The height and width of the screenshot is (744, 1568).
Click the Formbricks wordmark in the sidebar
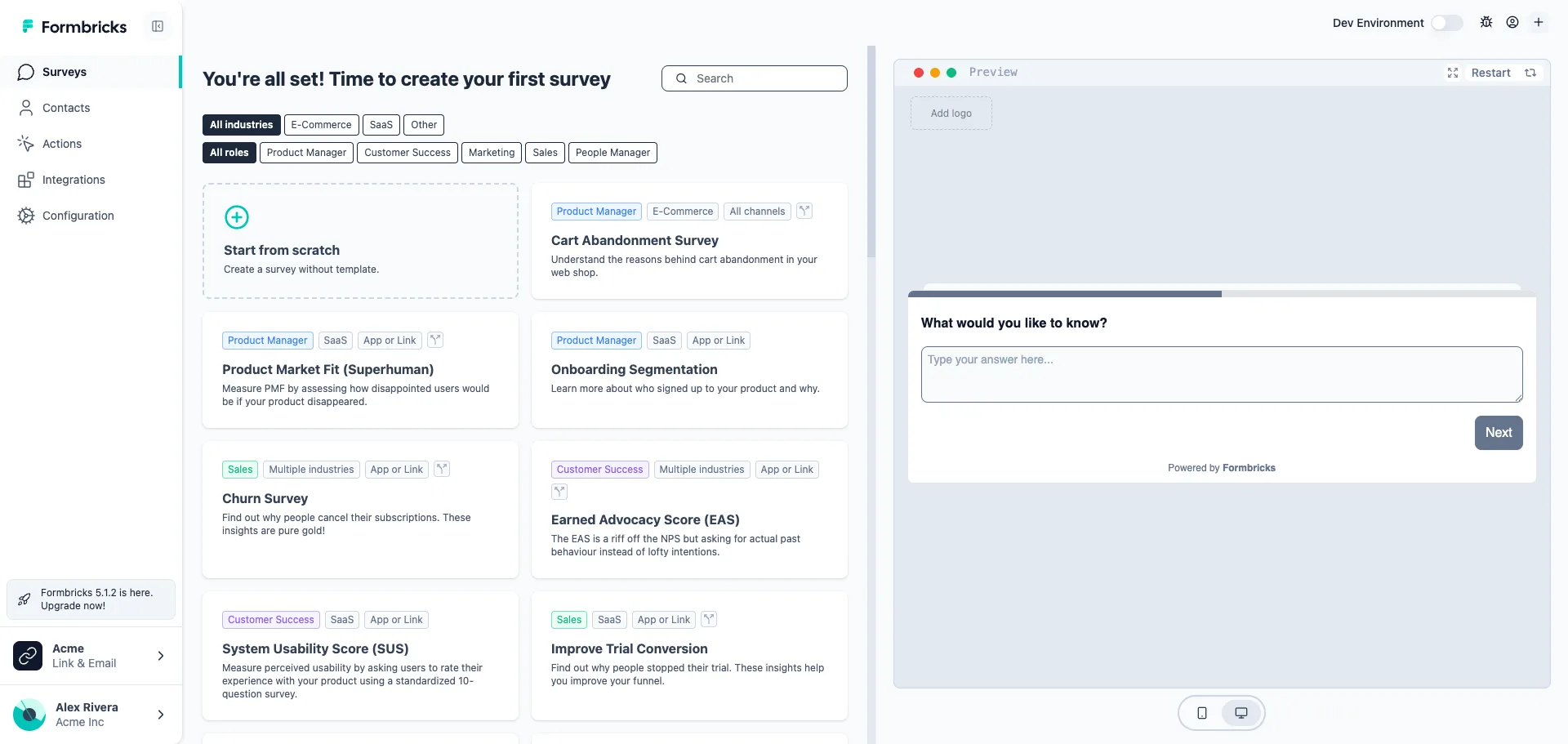(84, 27)
